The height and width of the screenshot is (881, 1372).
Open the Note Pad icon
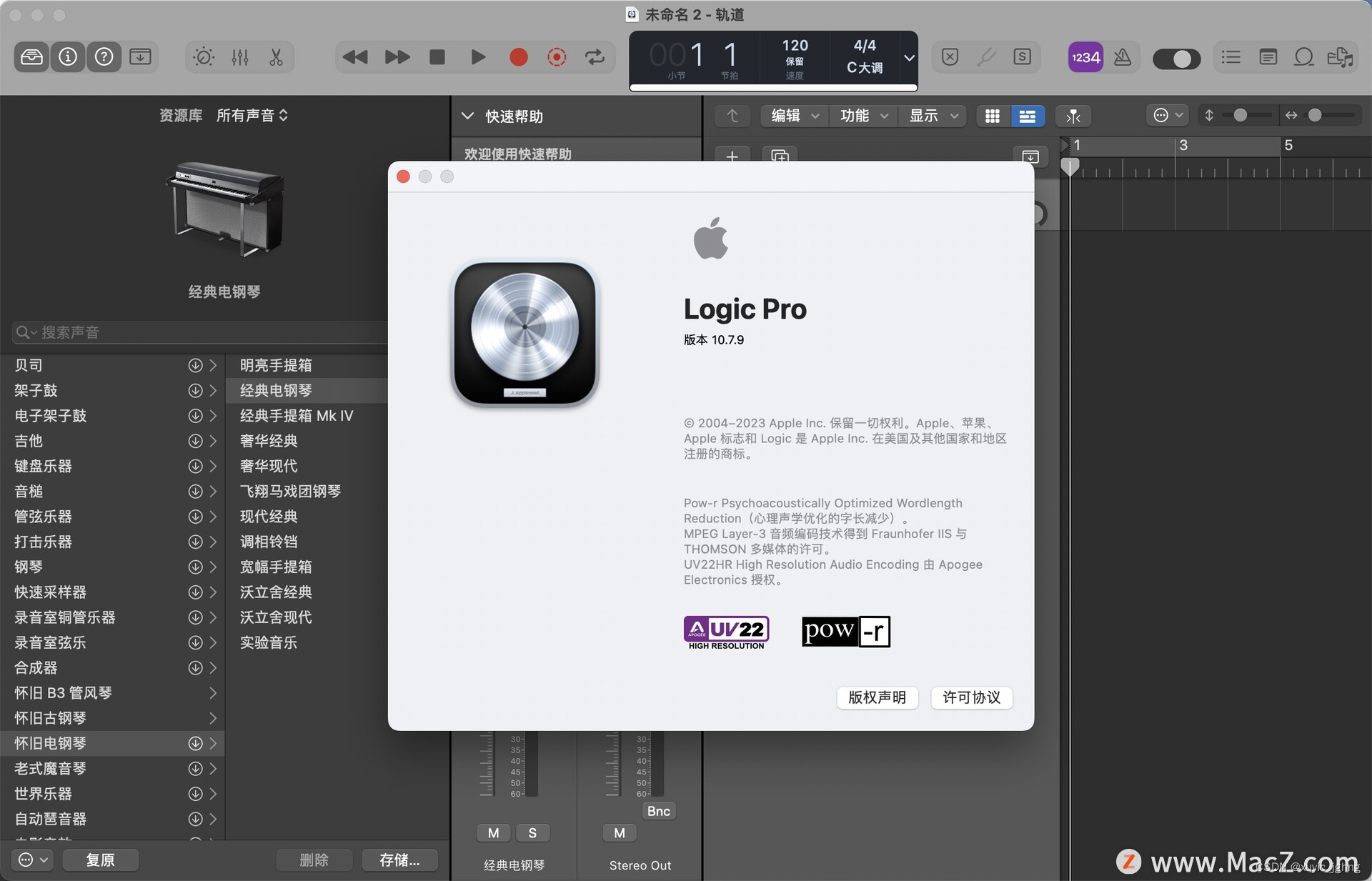point(1268,57)
